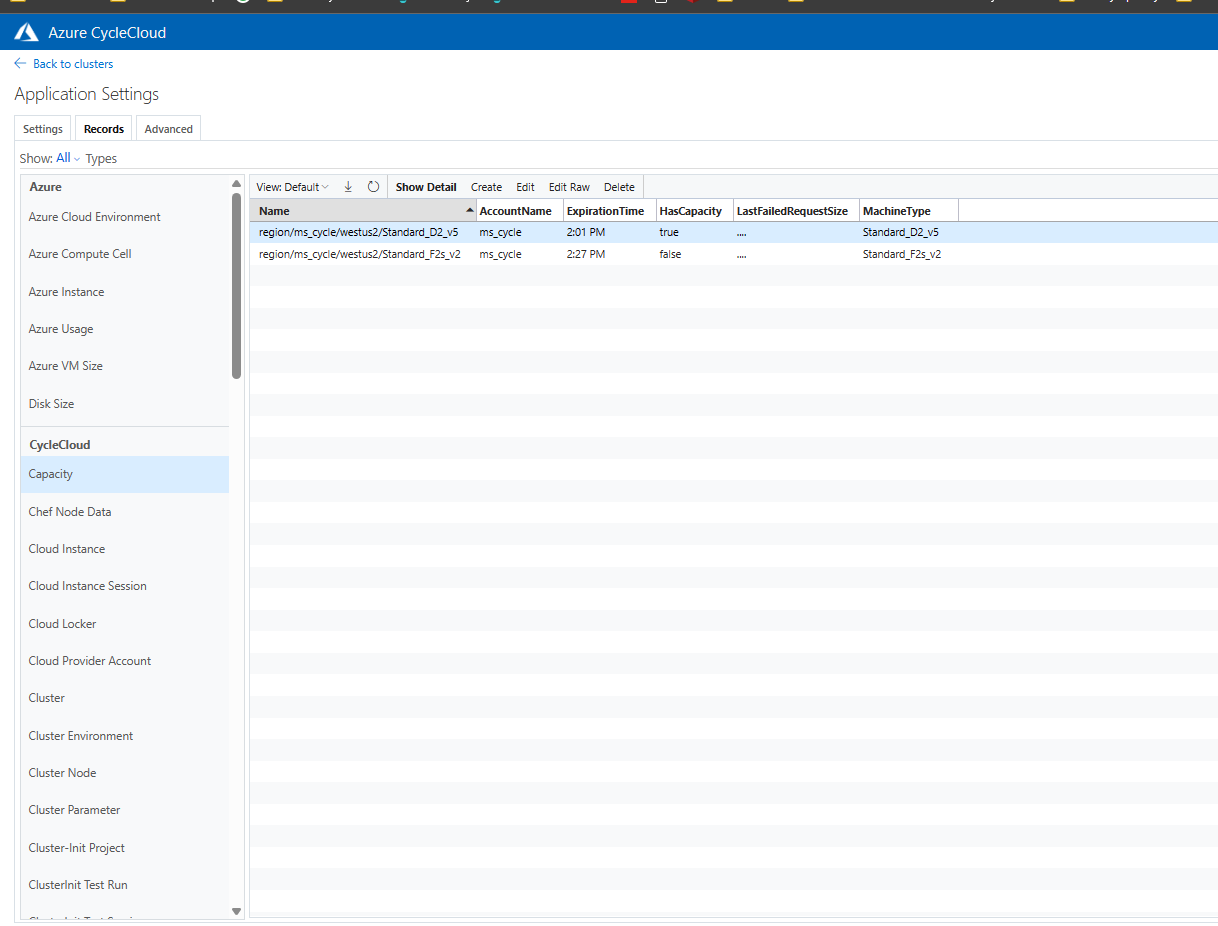1218x926 pixels.
Task: Click the Delete button
Action: point(619,187)
